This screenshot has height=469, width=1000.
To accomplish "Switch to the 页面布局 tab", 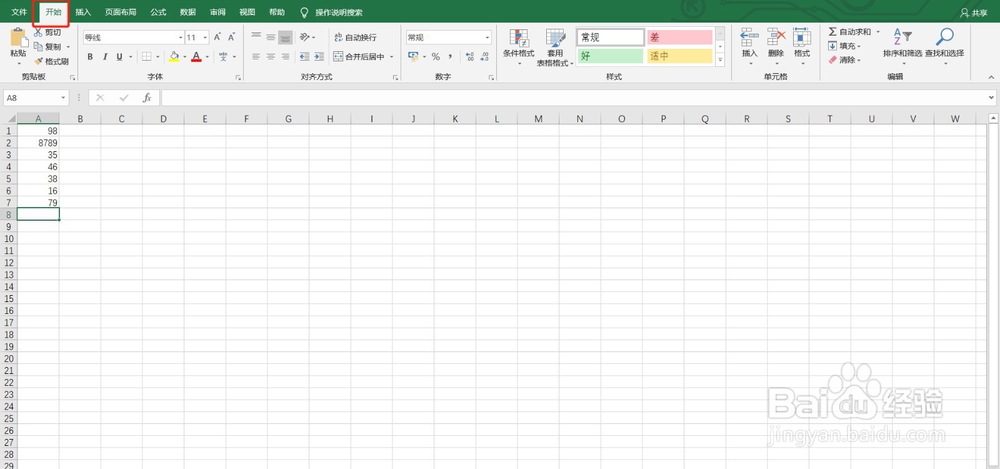I will tap(121, 12).
